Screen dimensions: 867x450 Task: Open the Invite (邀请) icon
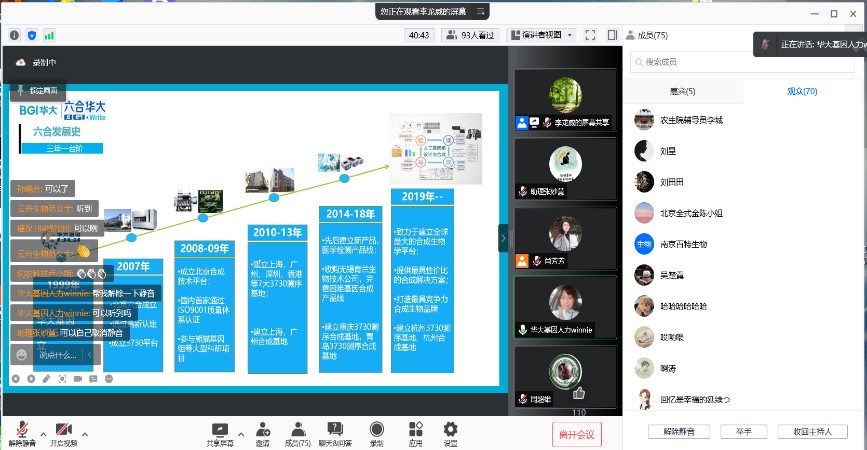(x=262, y=431)
